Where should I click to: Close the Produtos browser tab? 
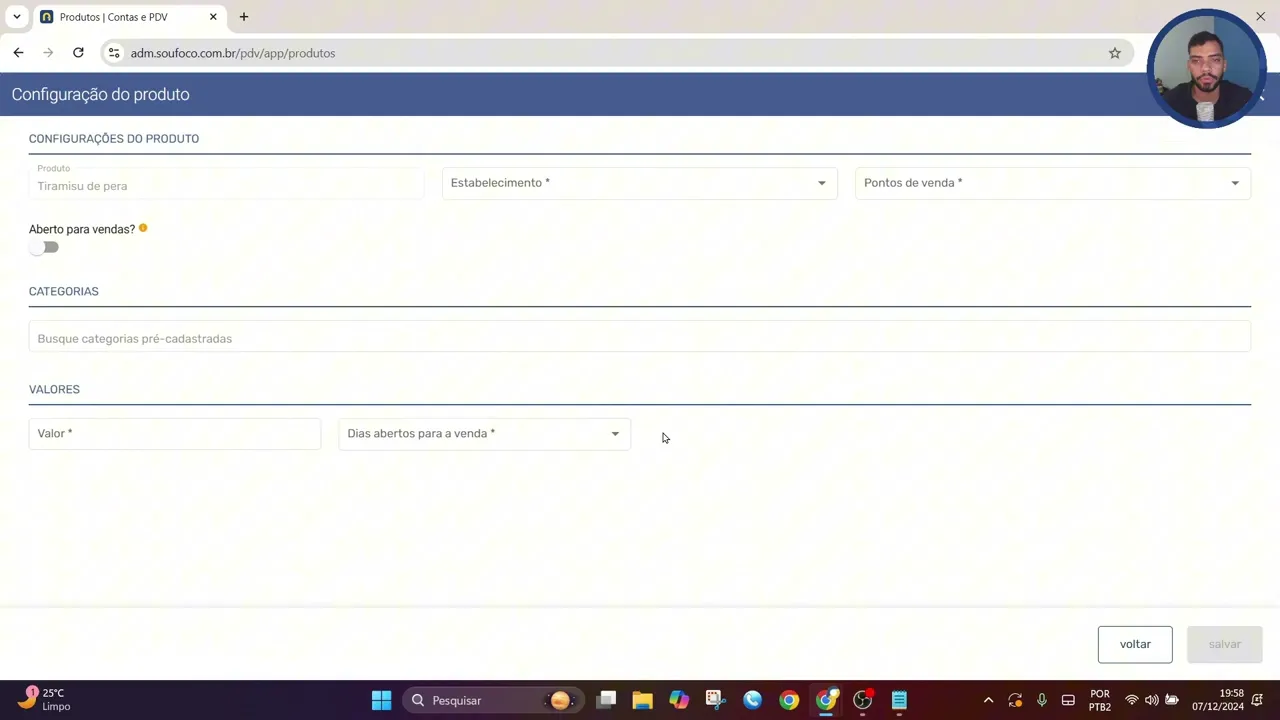[x=212, y=17]
